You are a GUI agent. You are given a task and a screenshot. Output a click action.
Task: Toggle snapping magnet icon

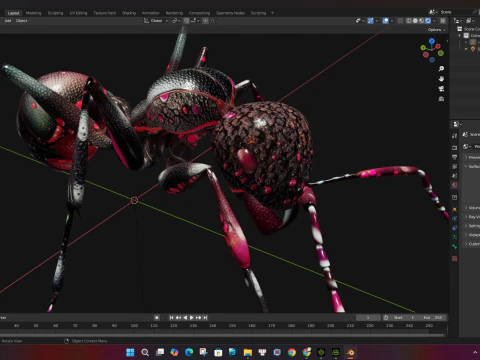point(186,21)
